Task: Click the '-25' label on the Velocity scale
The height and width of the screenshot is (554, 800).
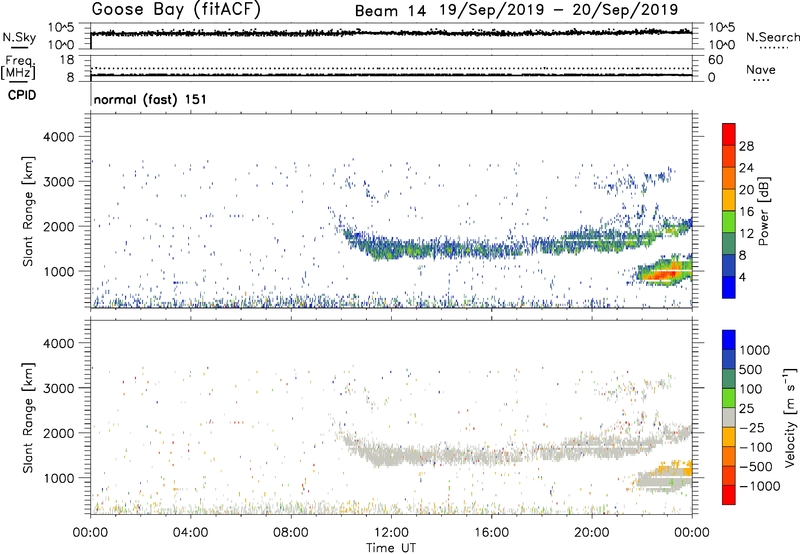Action: 751,428
